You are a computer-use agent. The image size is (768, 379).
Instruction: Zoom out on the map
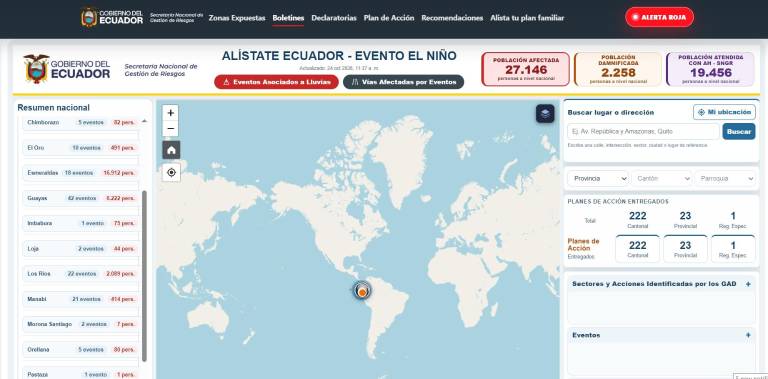pyautogui.click(x=170, y=129)
